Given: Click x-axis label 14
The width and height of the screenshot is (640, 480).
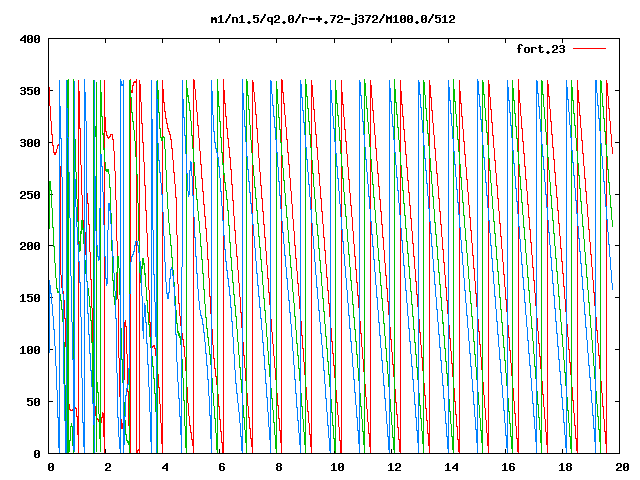Looking at the screenshot, I should [451, 467].
